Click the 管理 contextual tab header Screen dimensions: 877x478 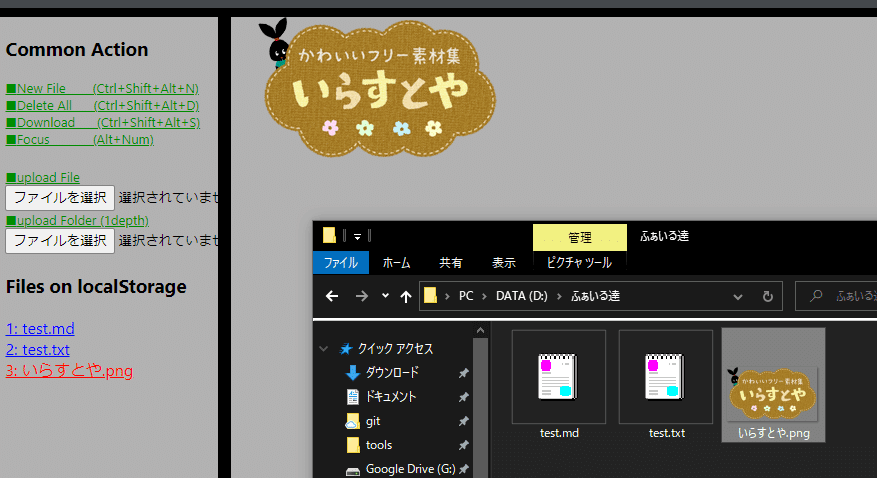point(580,238)
